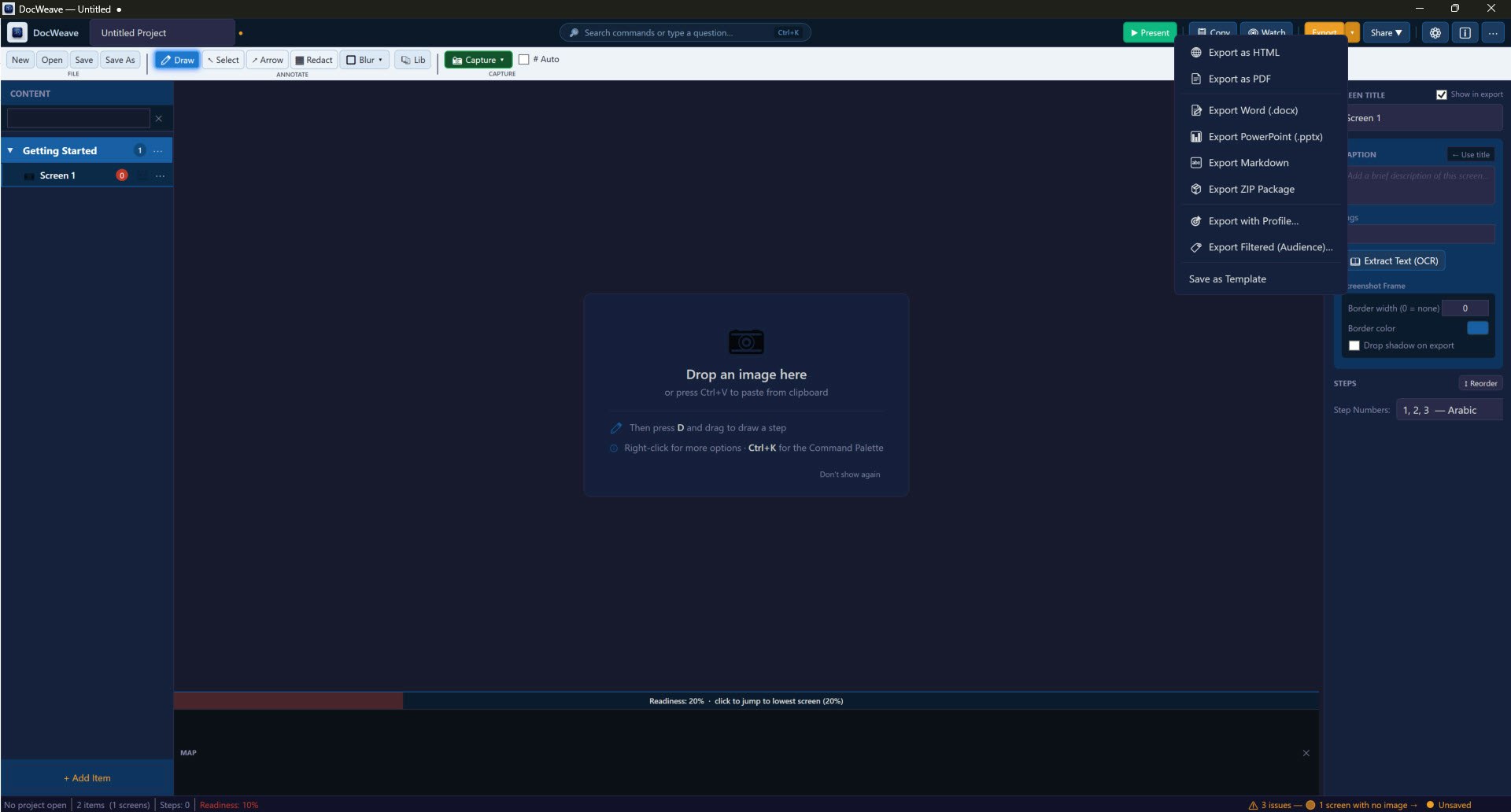1511x812 pixels.
Task: Choose the Arrow annotation tool
Action: pyautogui.click(x=268, y=60)
